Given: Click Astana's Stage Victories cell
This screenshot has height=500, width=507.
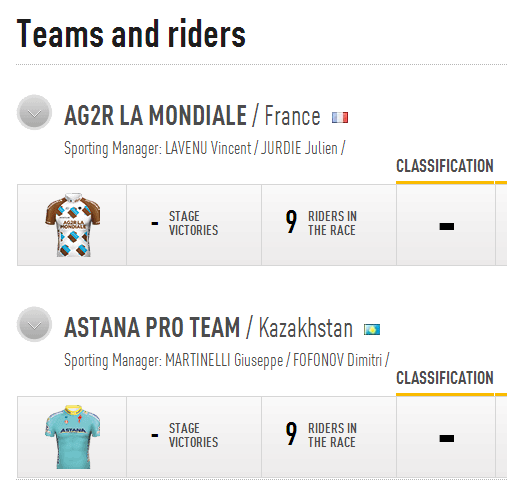Looking at the screenshot, I should point(194,437).
